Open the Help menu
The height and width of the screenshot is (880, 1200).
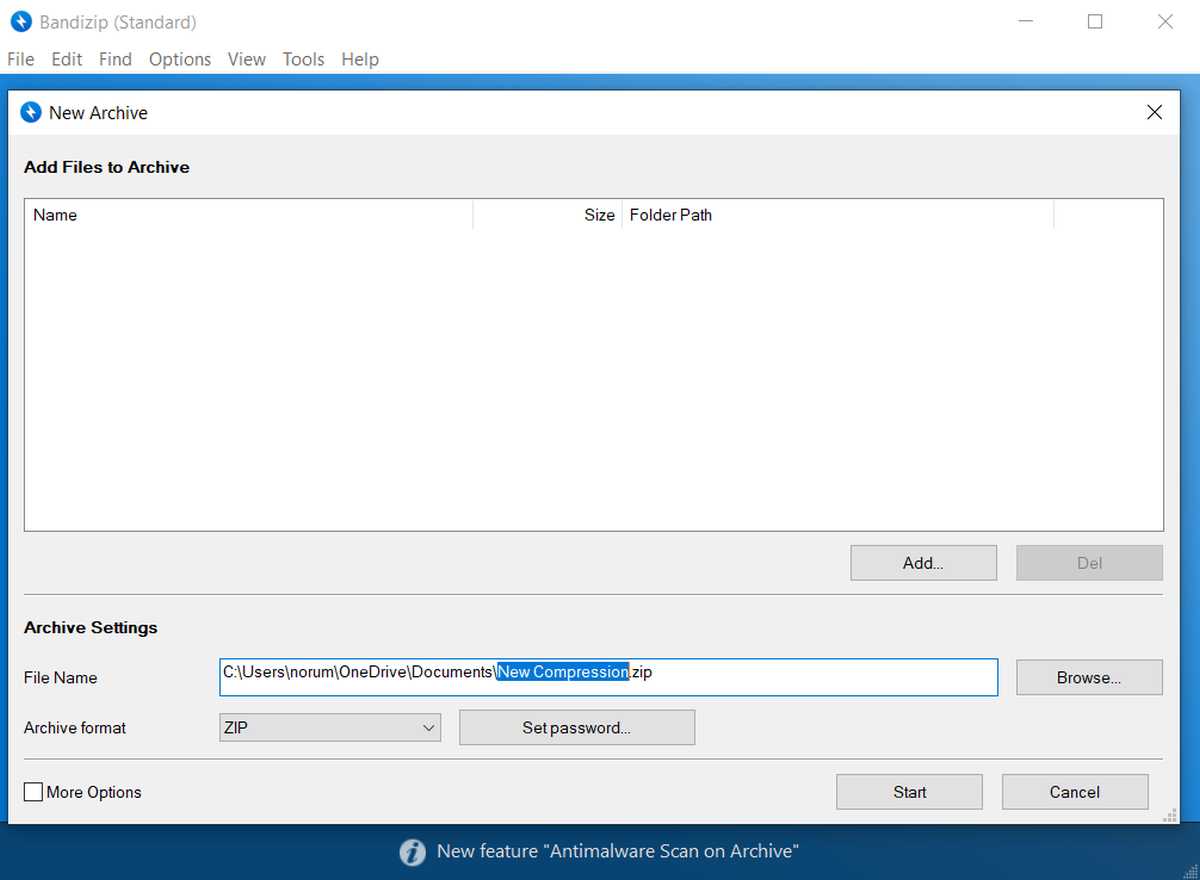coord(360,59)
